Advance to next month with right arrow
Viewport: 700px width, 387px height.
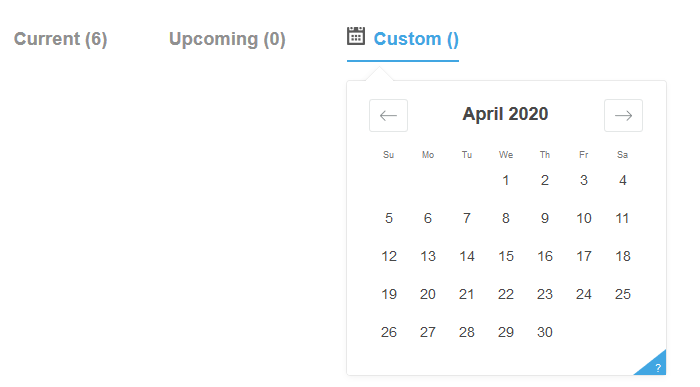623,116
